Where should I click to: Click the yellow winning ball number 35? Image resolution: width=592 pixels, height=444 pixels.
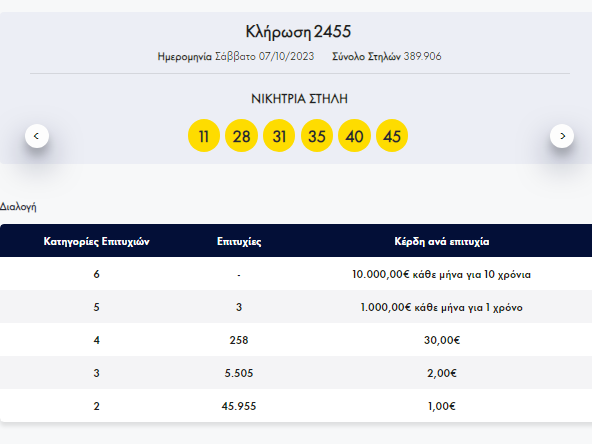pos(317,136)
